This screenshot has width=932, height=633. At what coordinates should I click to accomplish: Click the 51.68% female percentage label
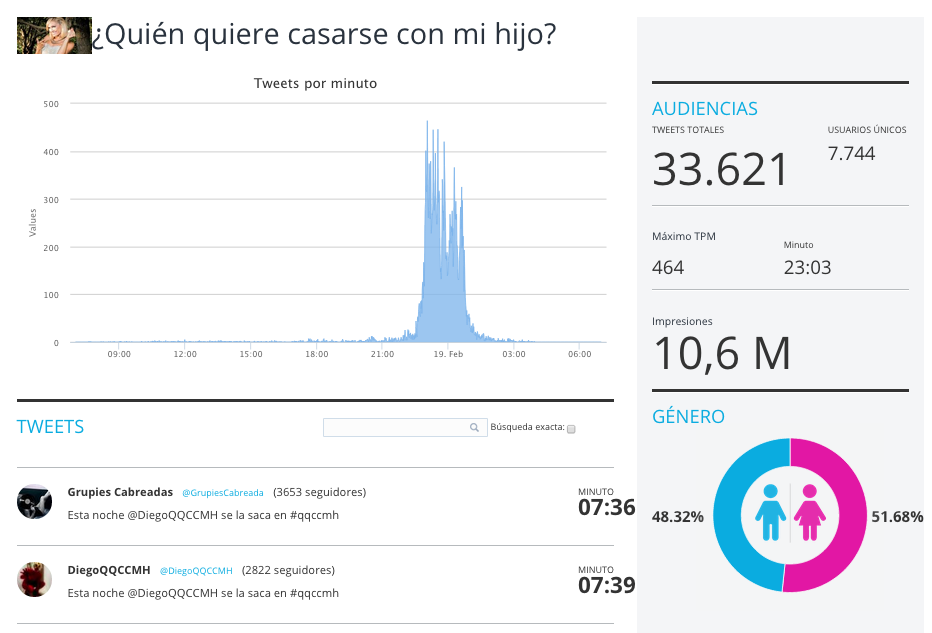897,517
